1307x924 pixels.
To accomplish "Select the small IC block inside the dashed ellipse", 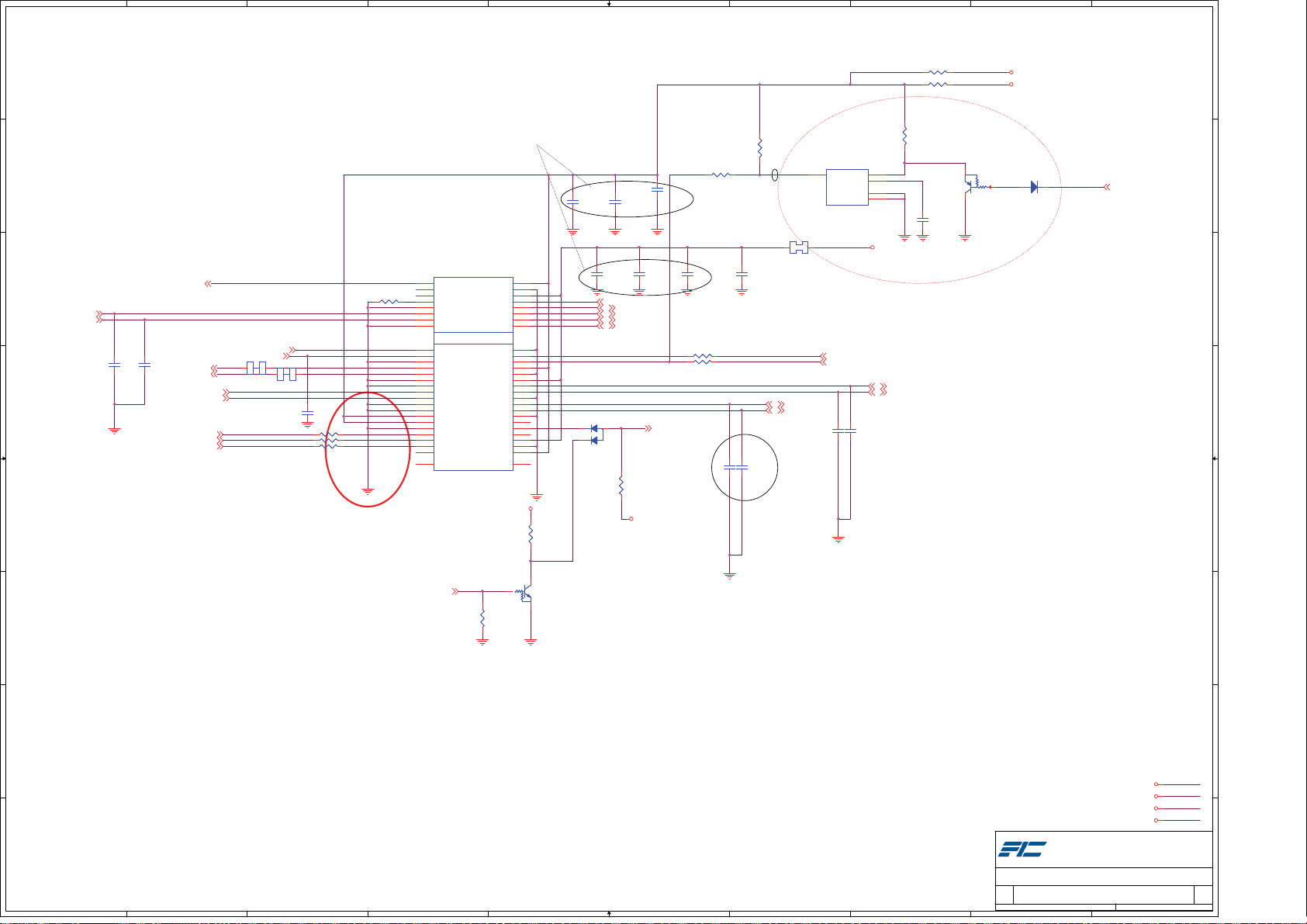I will [x=847, y=187].
